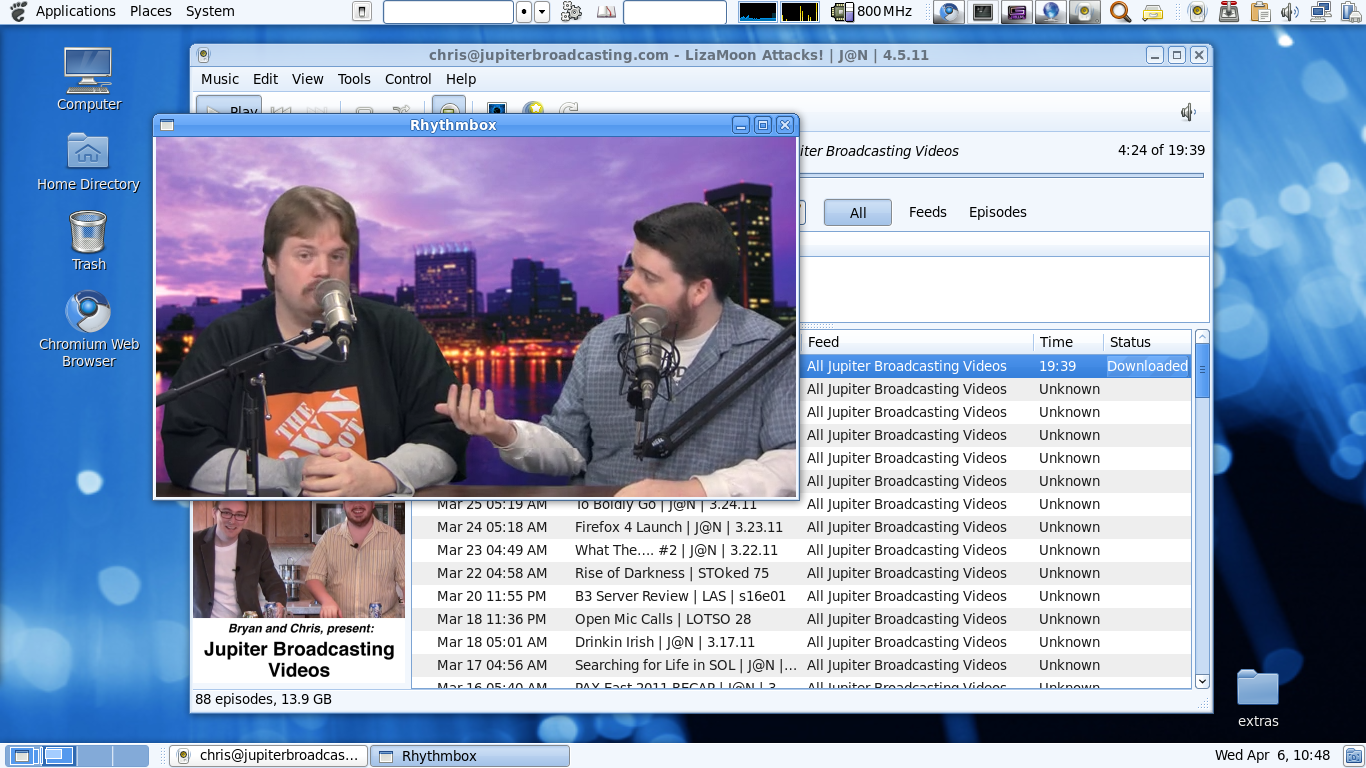Select the Feeds filter button
This screenshot has height=768, width=1366.
click(x=928, y=212)
